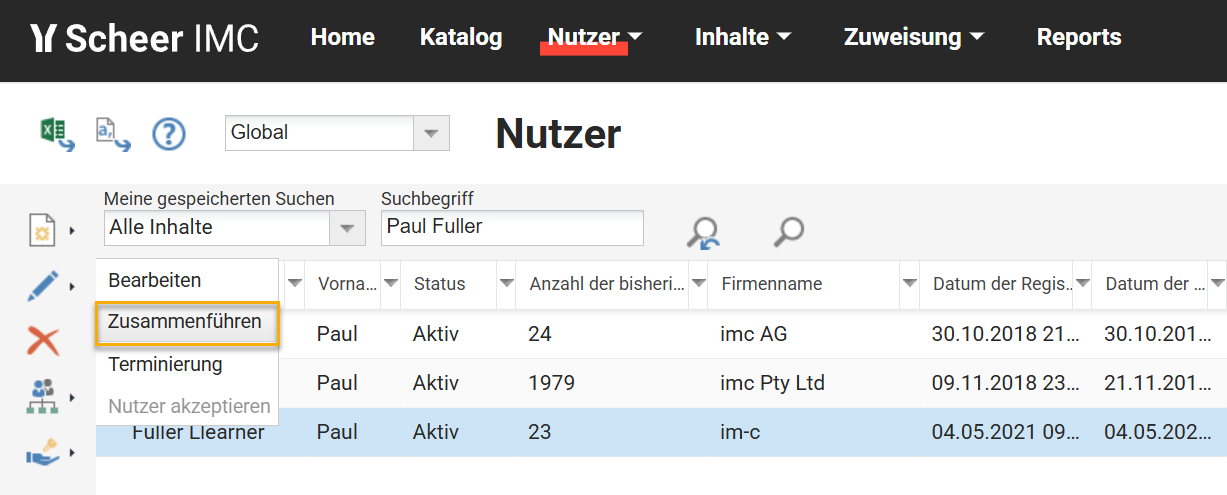
Task: Choose 'Bearbeiten' in the context menu
Action: pyautogui.click(x=155, y=280)
